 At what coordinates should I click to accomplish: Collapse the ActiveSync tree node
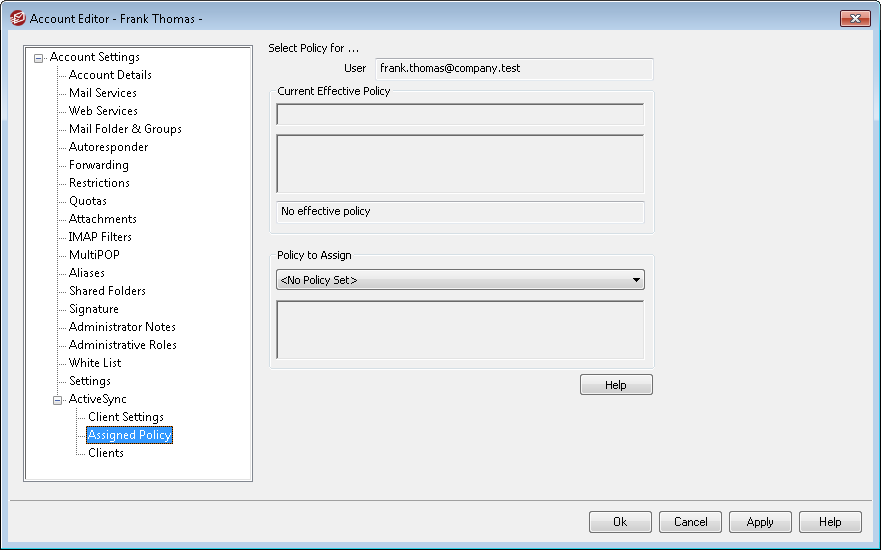point(58,400)
